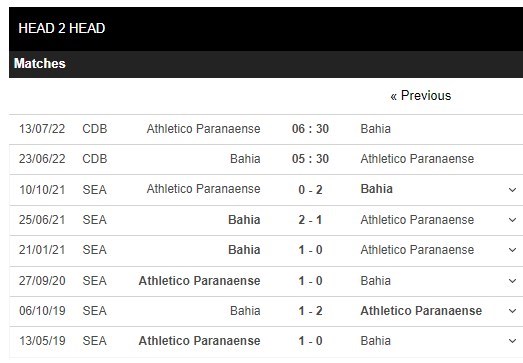Go to Previous matches page
Screen dimensions: 523x363
pos(421,96)
